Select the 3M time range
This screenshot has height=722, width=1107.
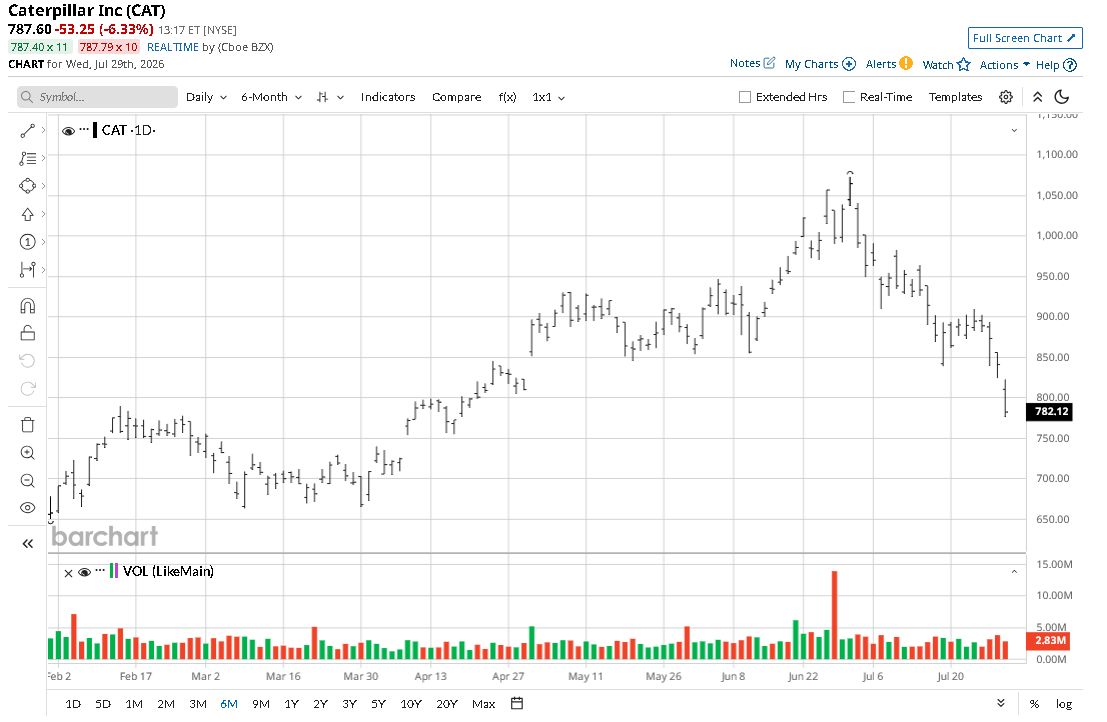pyautogui.click(x=198, y=704)
